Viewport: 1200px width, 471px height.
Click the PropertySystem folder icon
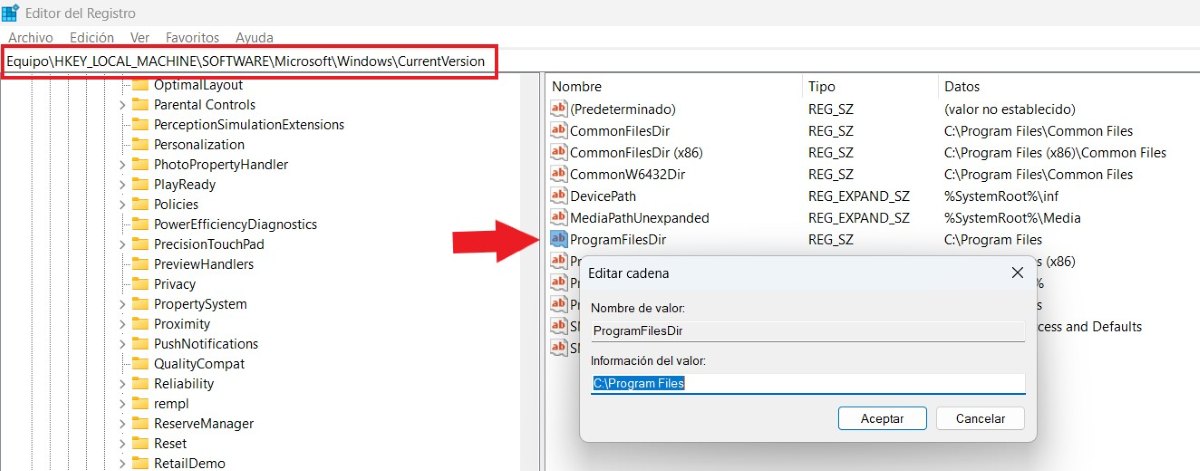140,305
